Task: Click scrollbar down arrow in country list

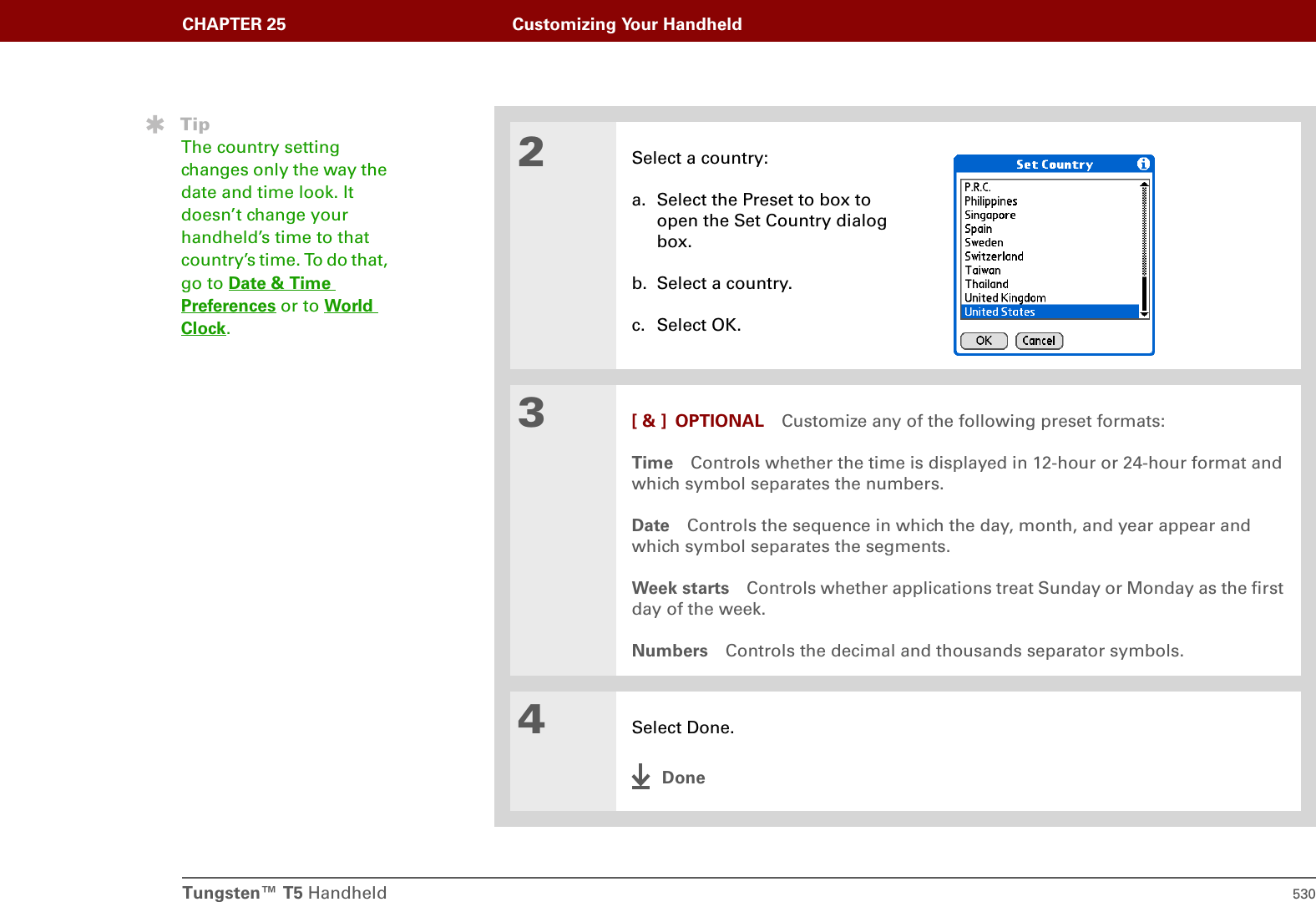Action: (x=1144, y=315)
